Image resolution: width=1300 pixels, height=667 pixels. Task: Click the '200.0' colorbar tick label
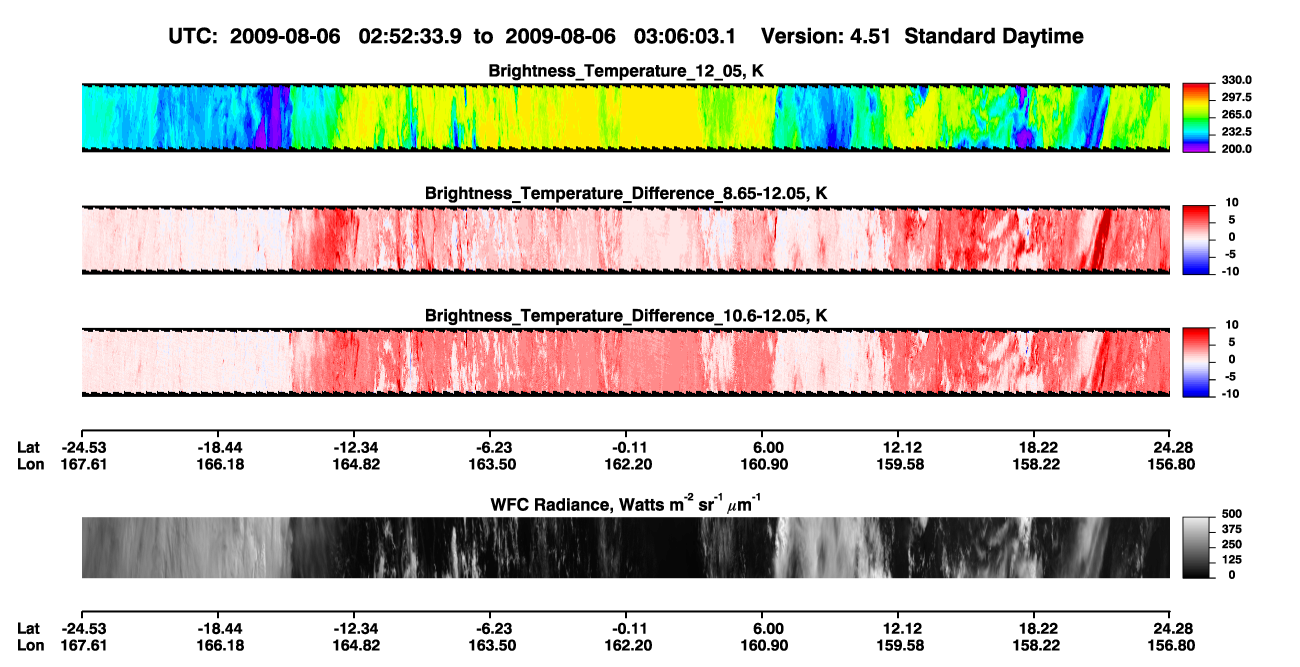[1236, 149]
